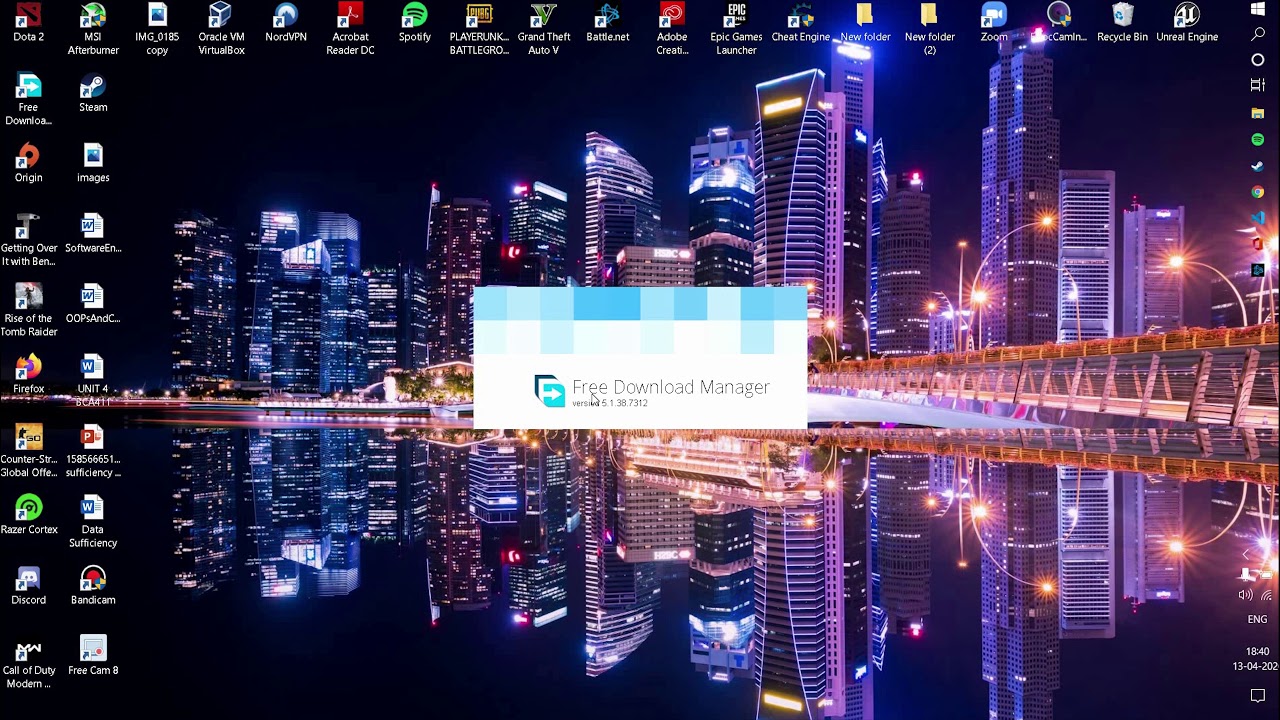Open File Explorer from the taskbar
1280x720 pixels.
click(x=1258, y=113)
